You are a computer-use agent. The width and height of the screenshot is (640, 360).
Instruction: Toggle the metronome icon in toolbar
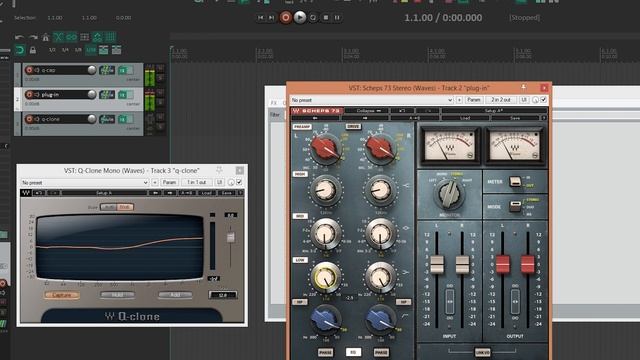[45, 38]
